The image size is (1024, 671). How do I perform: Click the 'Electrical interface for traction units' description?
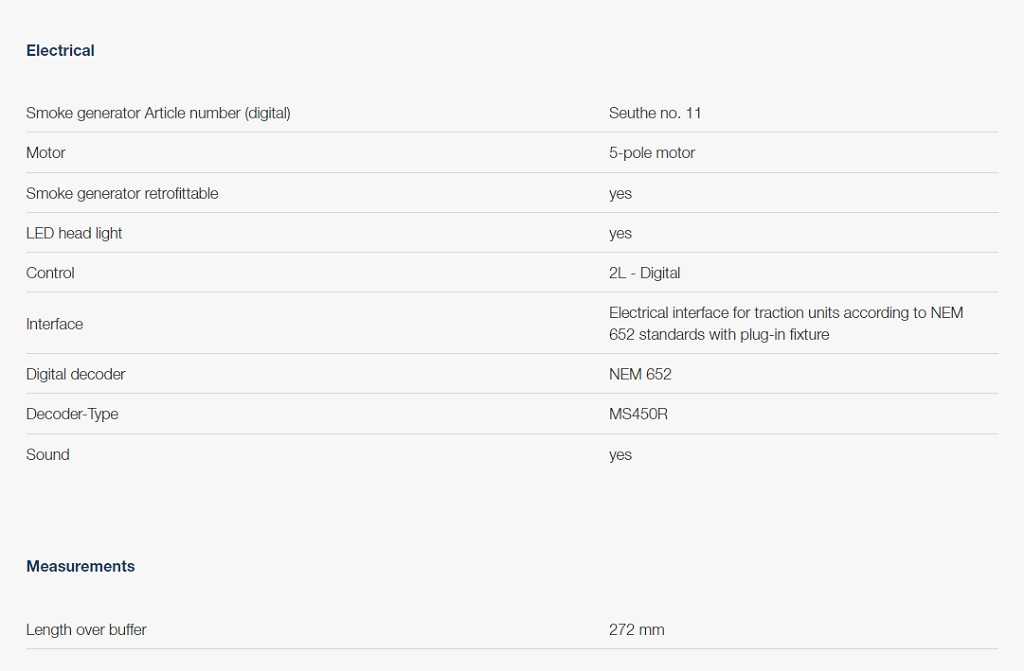point(785,323)
